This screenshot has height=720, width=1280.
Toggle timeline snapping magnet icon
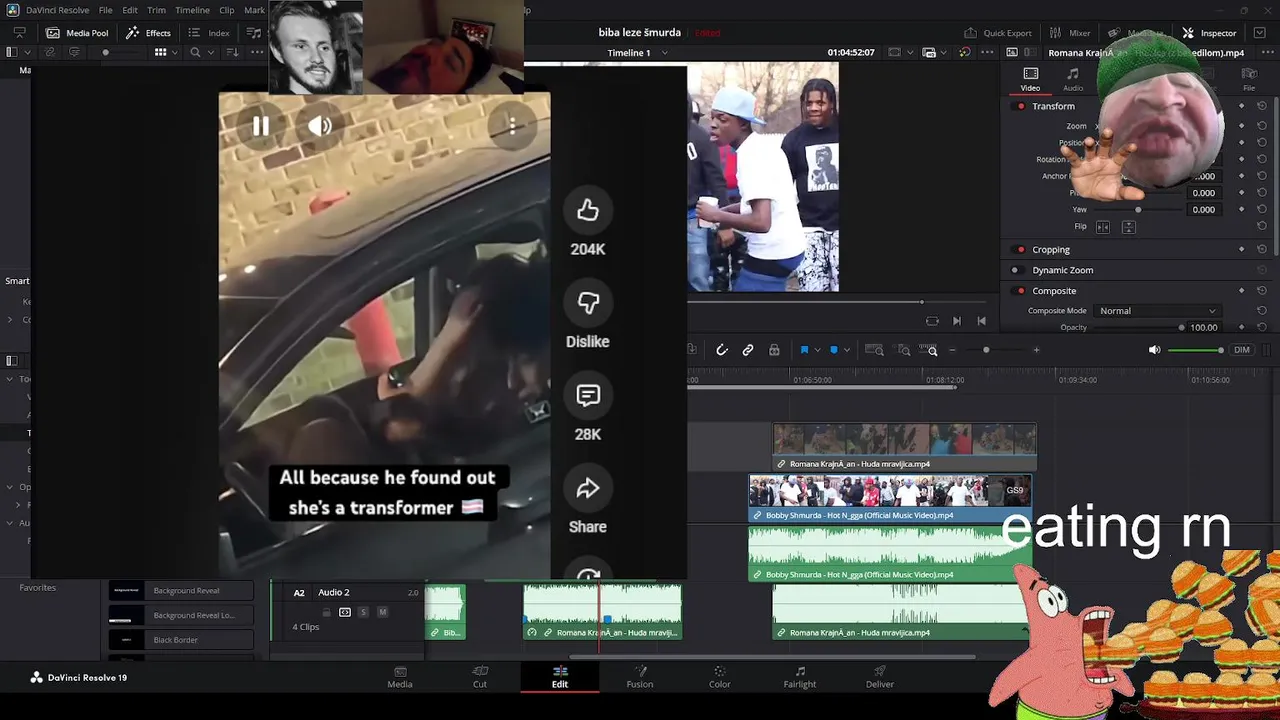pyautogui.click(x=722, y=350)
